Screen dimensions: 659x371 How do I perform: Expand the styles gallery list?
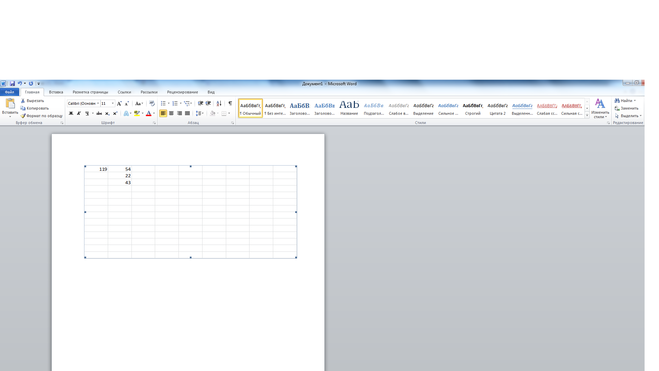coord(587,115)
